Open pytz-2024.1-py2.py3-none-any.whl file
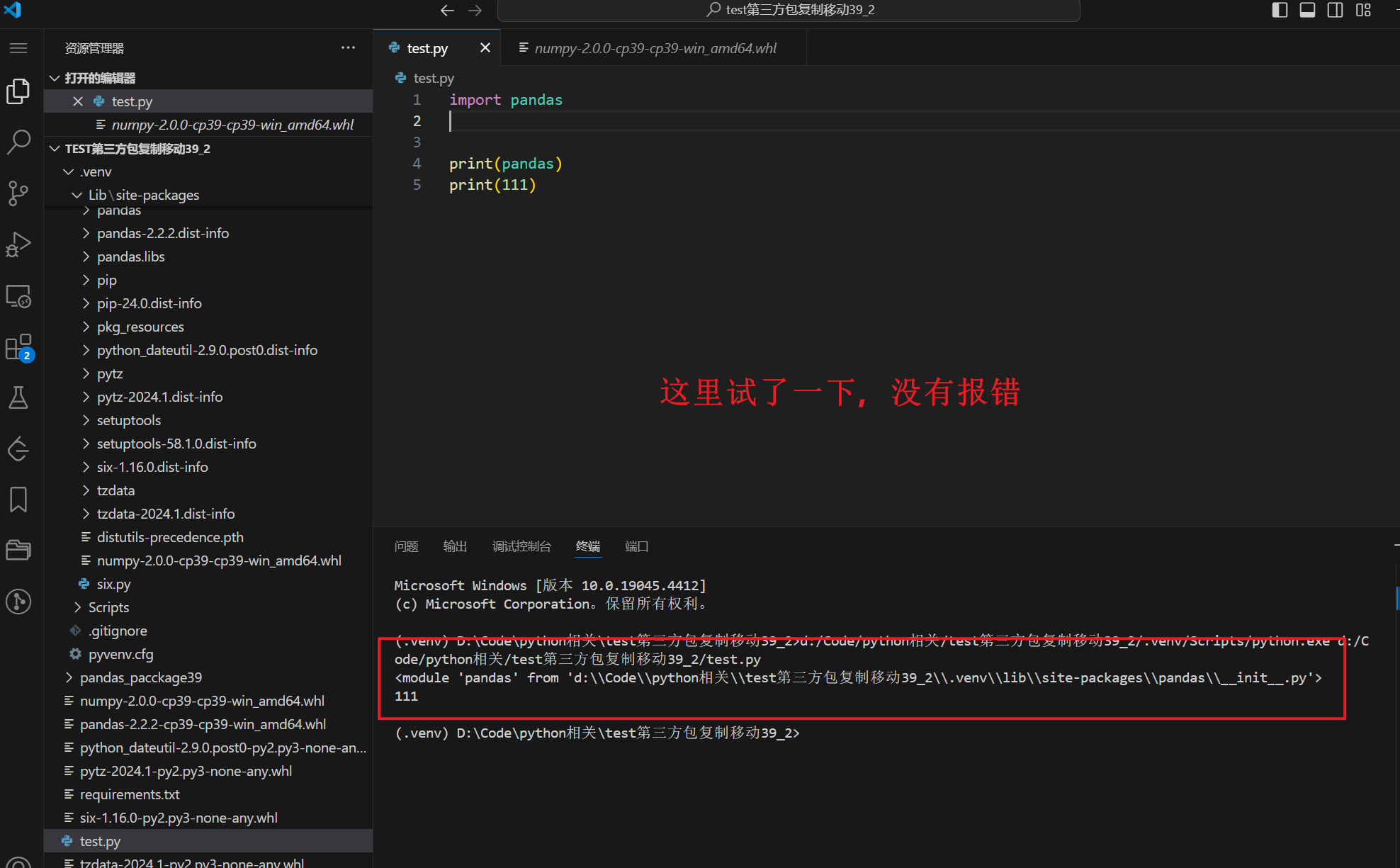The image size is (1400, 868). (x=208, y=771)
